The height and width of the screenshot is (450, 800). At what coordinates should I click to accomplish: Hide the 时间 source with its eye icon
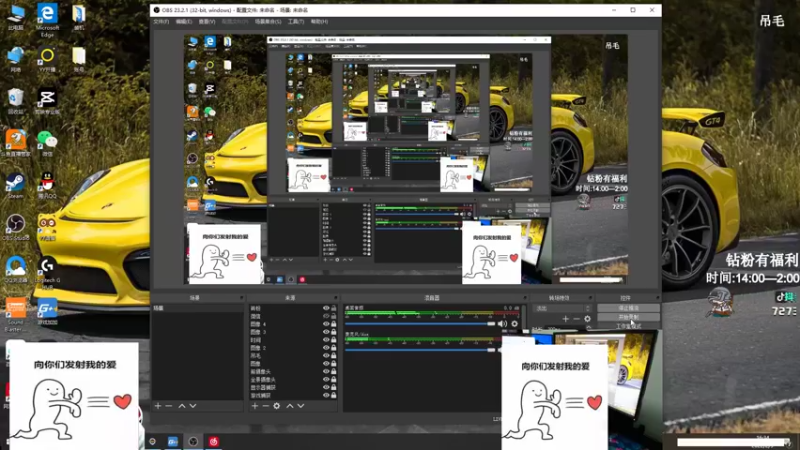tap(326, 340)
